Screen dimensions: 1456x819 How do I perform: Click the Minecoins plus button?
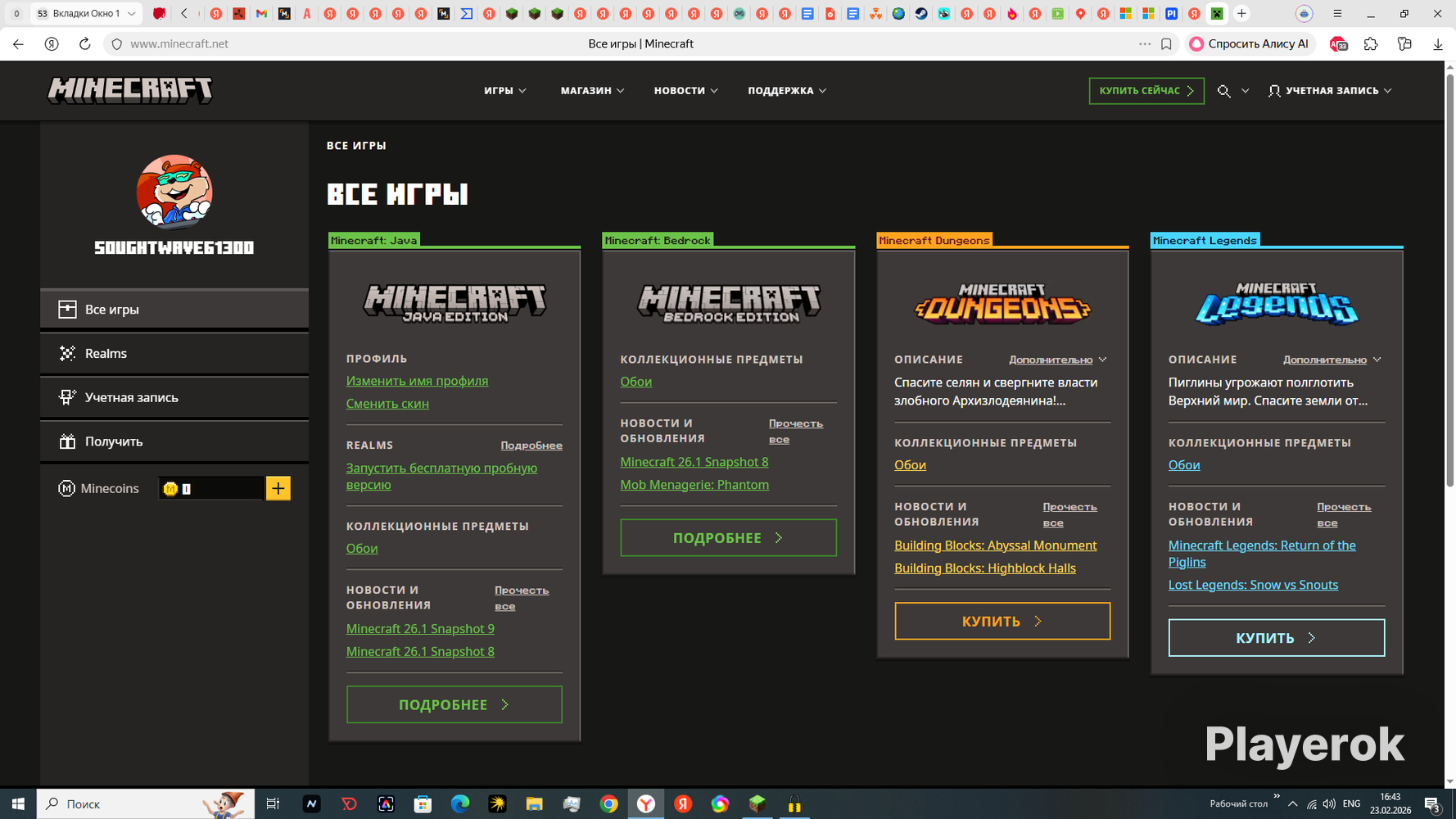(278, 488)
